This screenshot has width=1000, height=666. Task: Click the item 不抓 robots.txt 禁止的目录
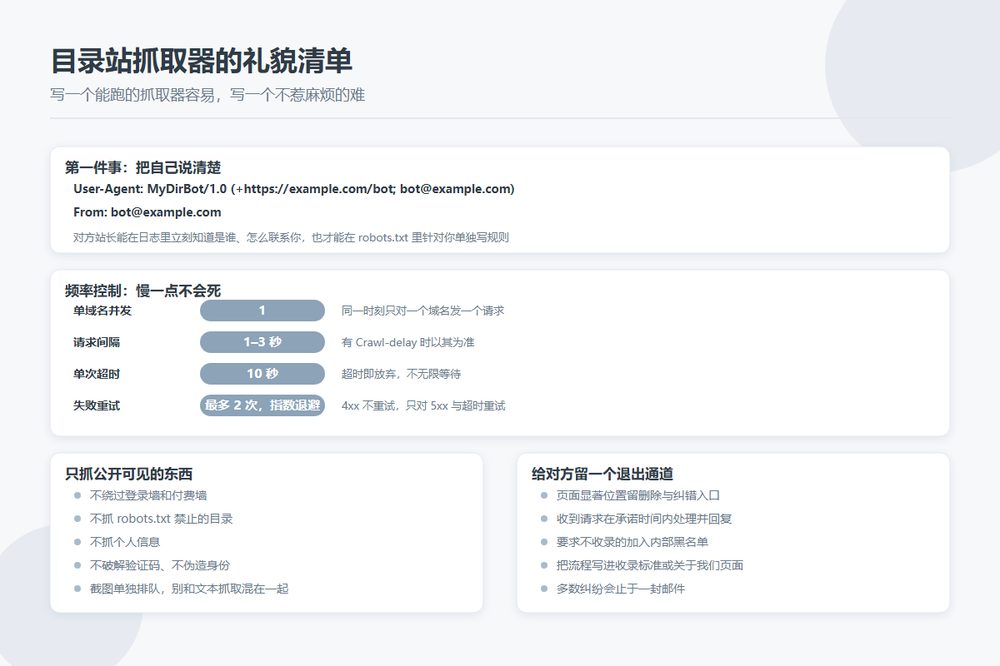tap(161, 519)
